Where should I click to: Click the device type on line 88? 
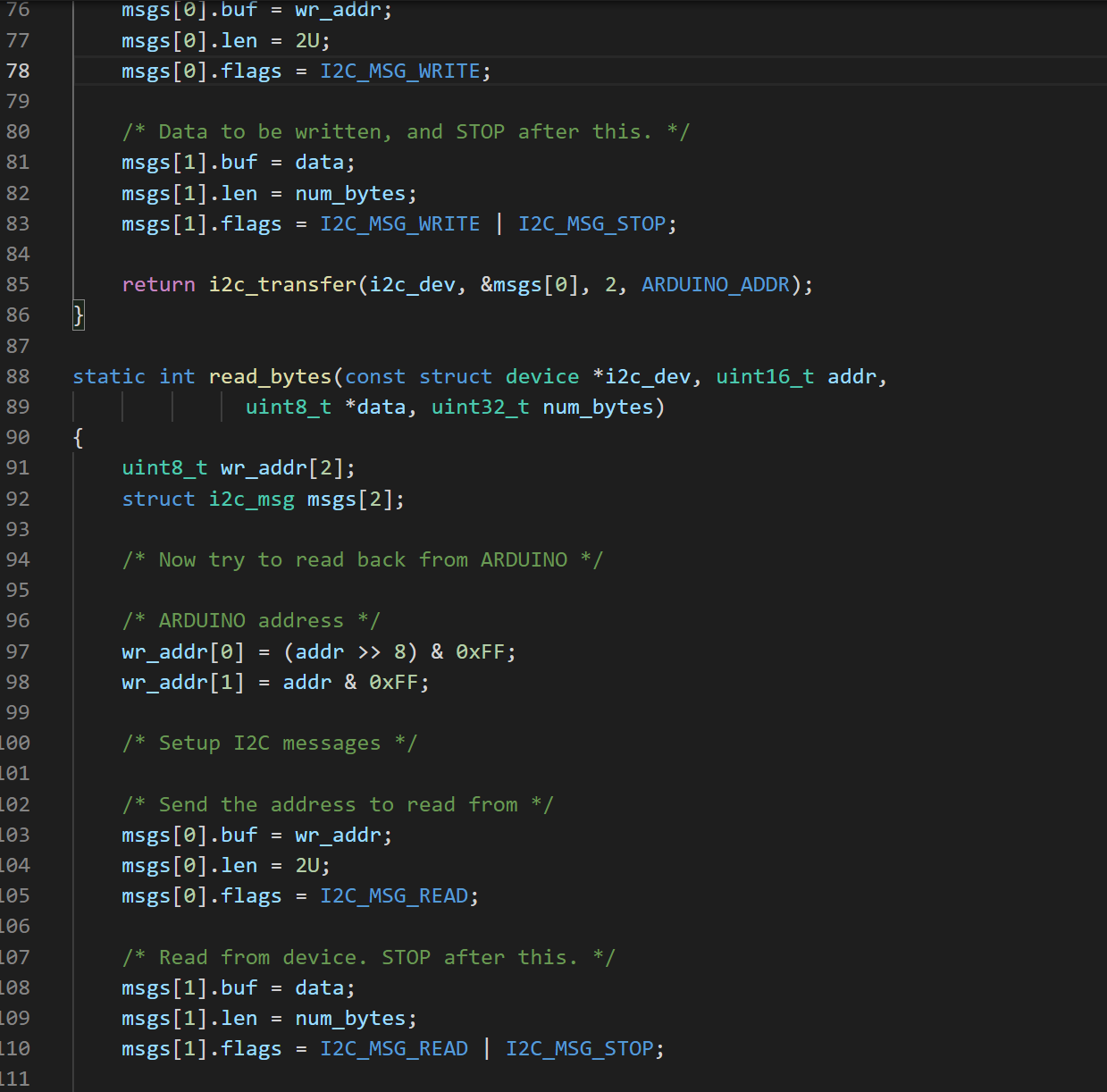[x=542, y=376]
